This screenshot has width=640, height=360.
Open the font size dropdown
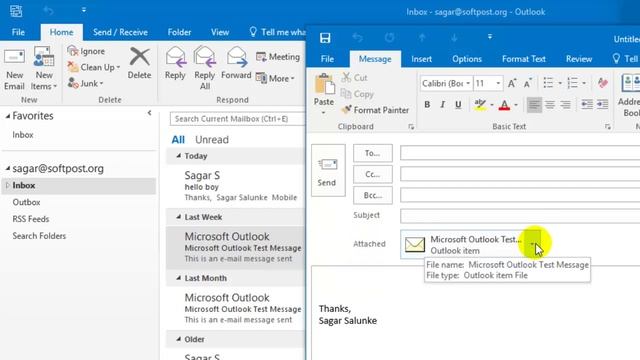coord(498,84)
